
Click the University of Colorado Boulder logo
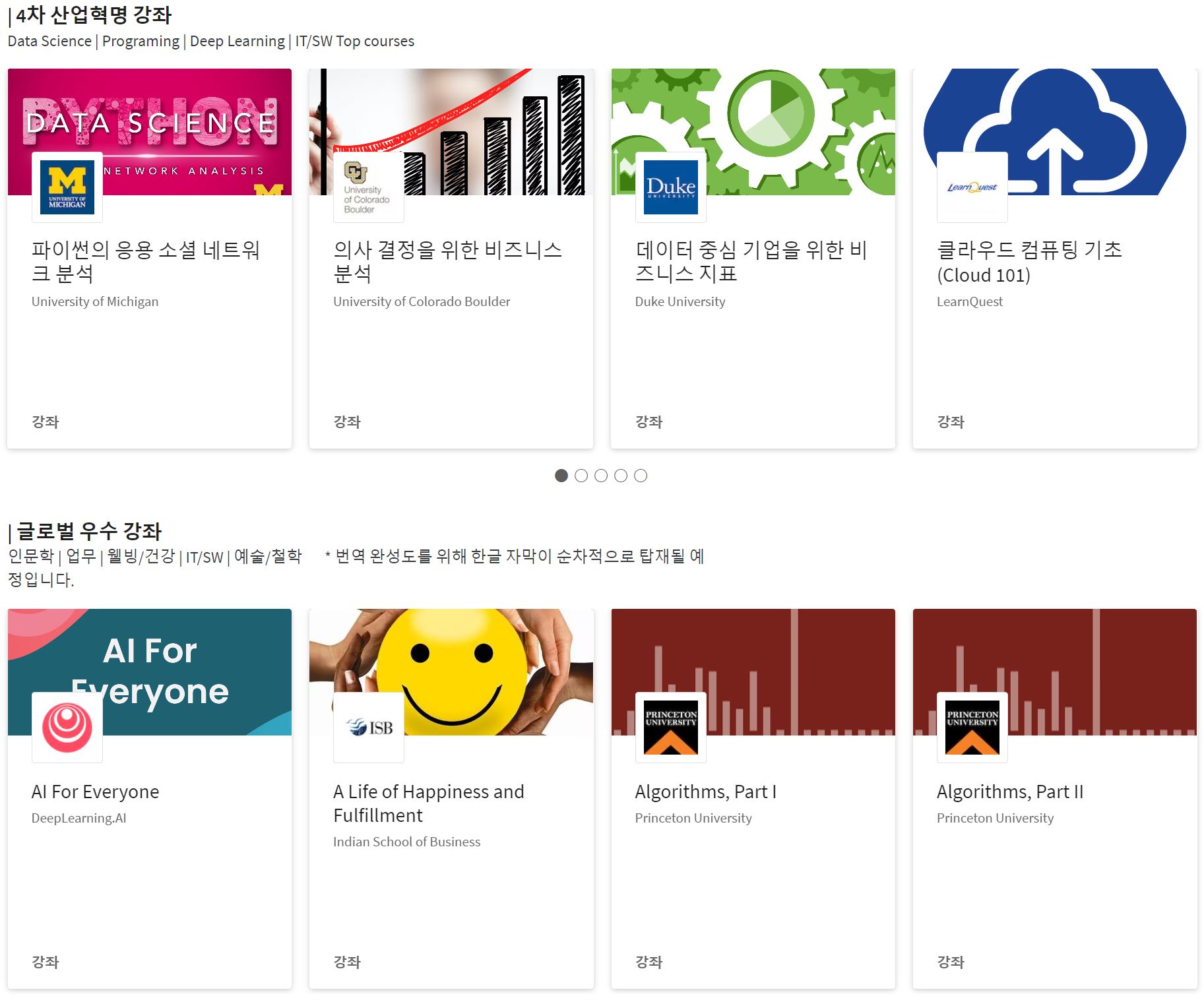369,187
